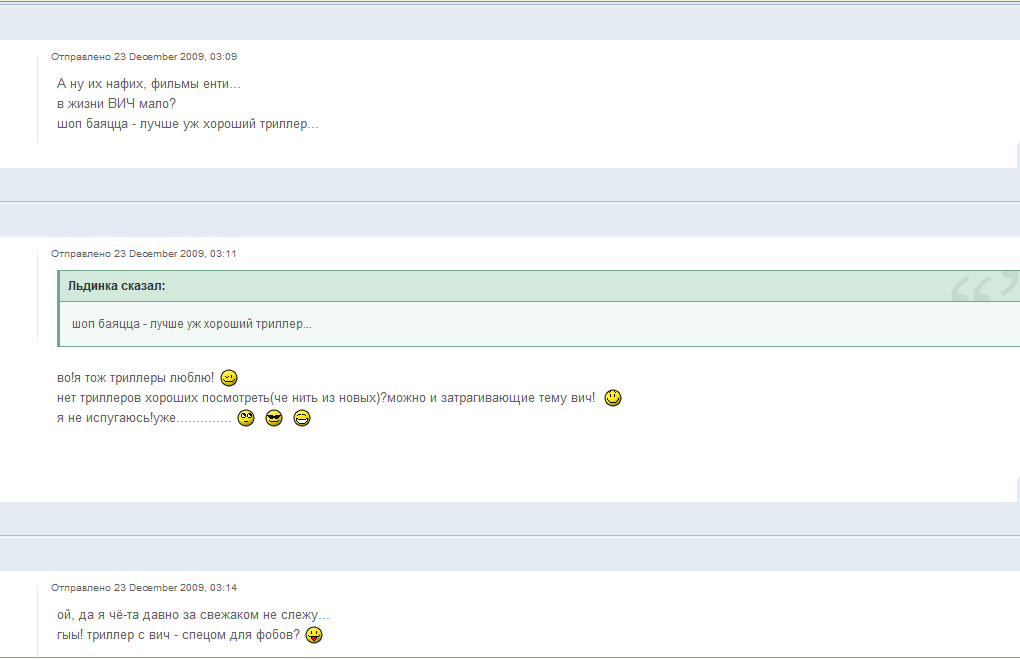
Task: Click the smiling emoticon after "тему вич!"
Action: pos(613,398)
